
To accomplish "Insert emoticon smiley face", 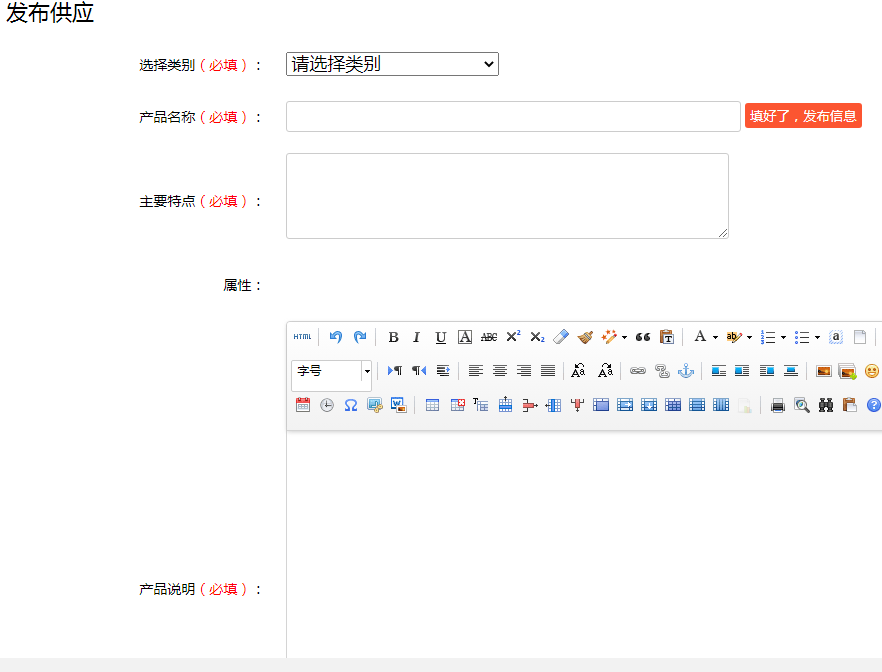I will [x=872, y=371].
